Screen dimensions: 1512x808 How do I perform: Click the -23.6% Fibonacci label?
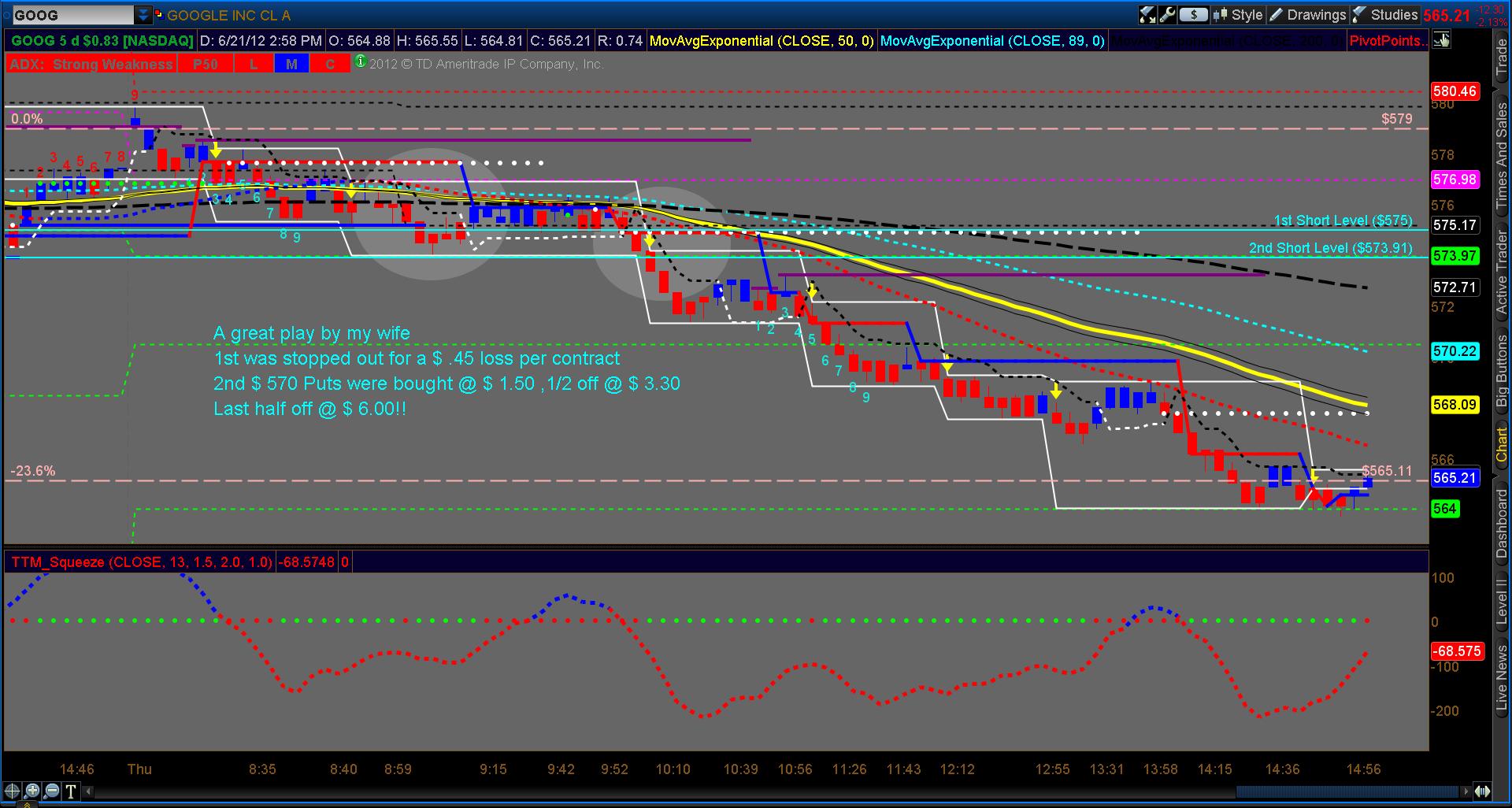33,471
